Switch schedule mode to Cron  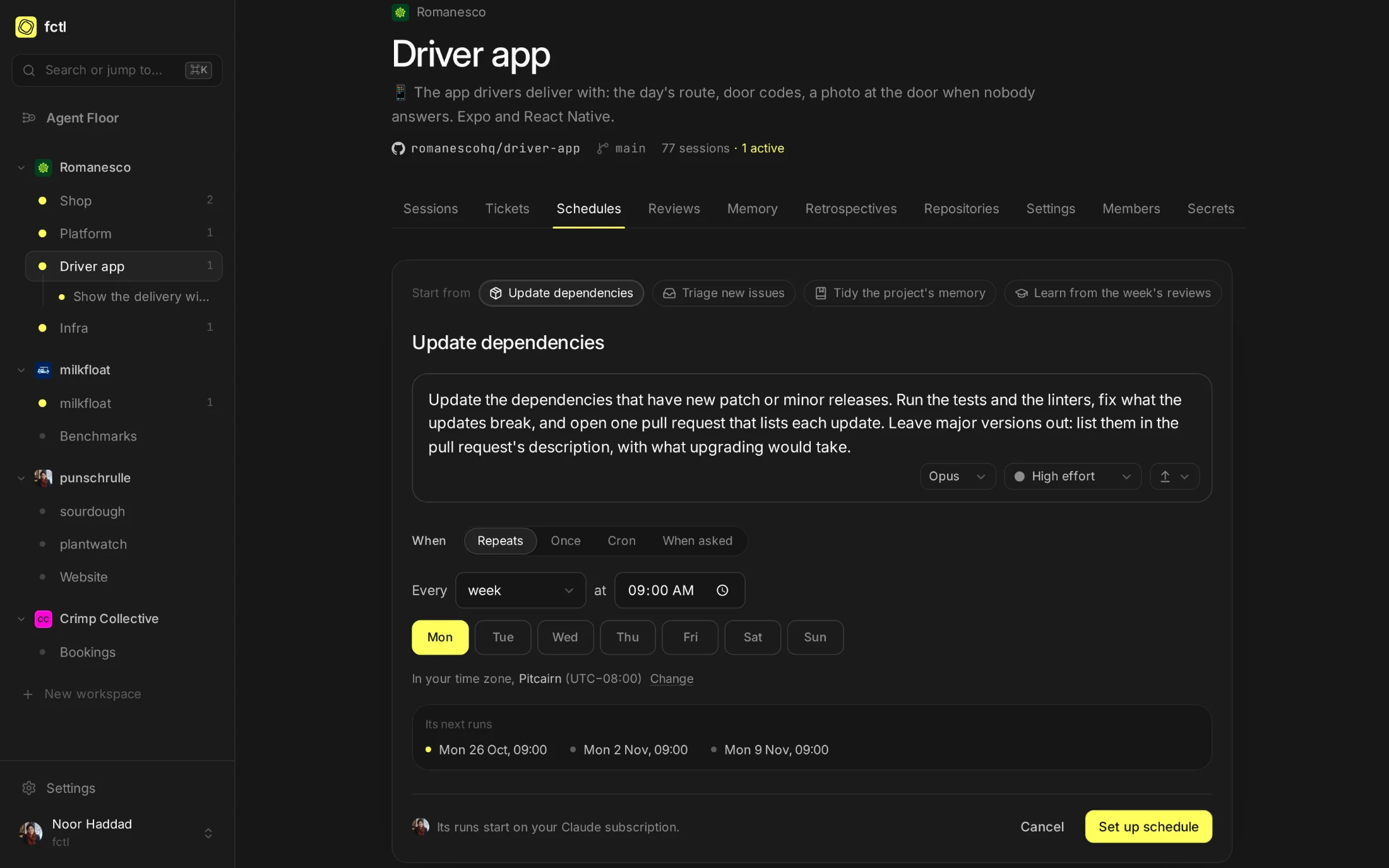(x=622, y=541)
